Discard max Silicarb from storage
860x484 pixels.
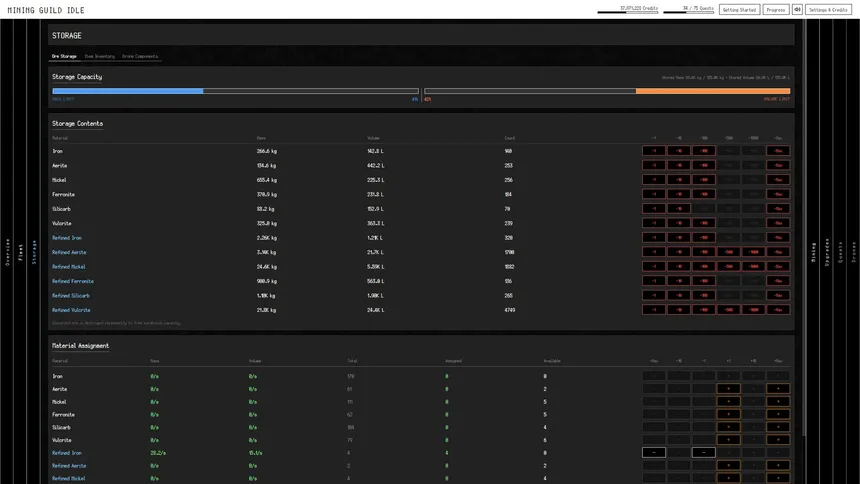coord(778,209)
